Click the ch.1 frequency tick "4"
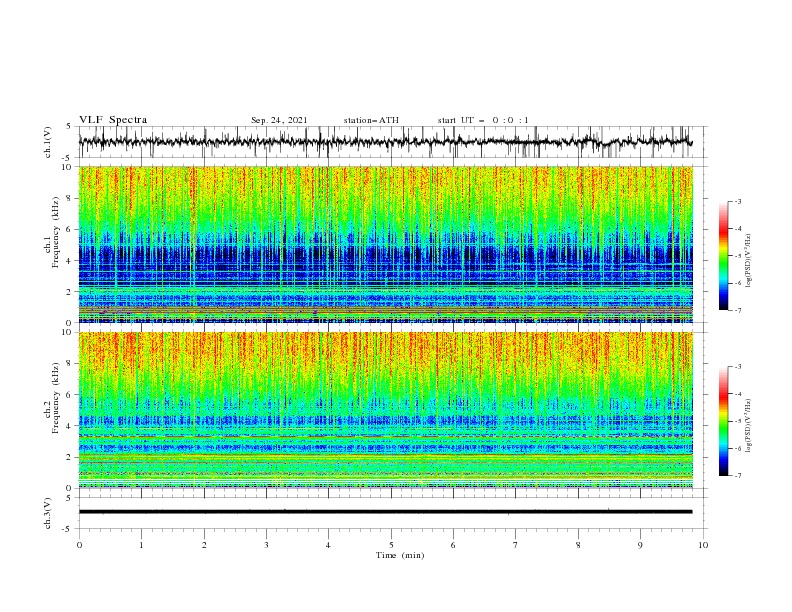792x612 pixels. [x=70, y=261]
